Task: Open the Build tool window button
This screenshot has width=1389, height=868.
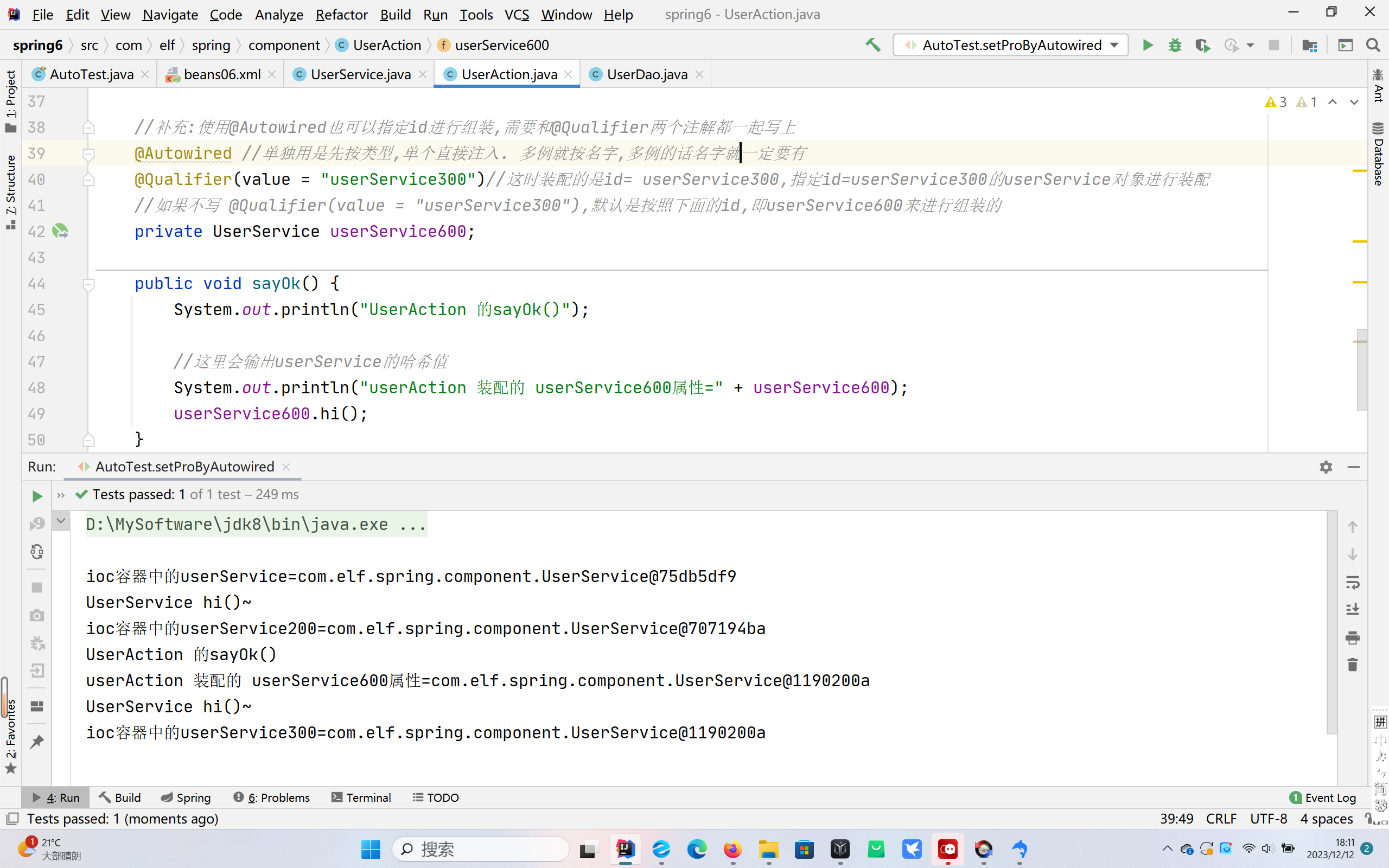Action: [x=119, y=797]
